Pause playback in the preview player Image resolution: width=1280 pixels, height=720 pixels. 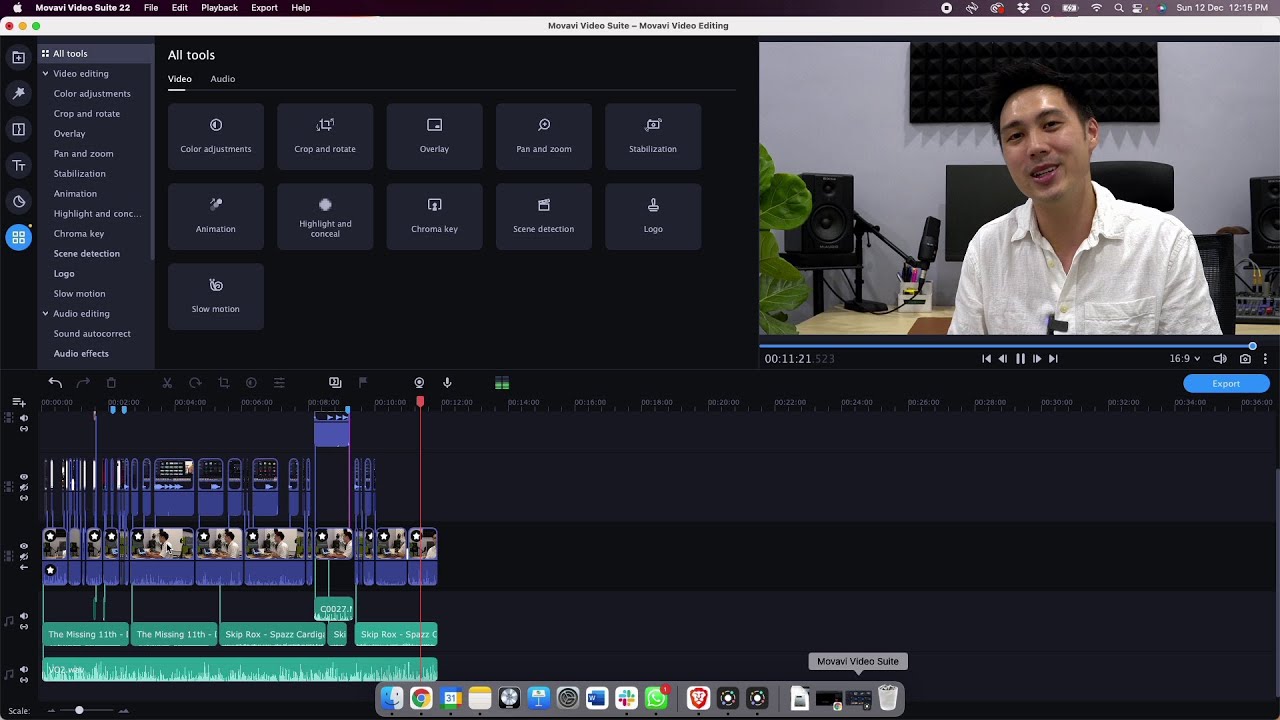(x=1020, y=359)
